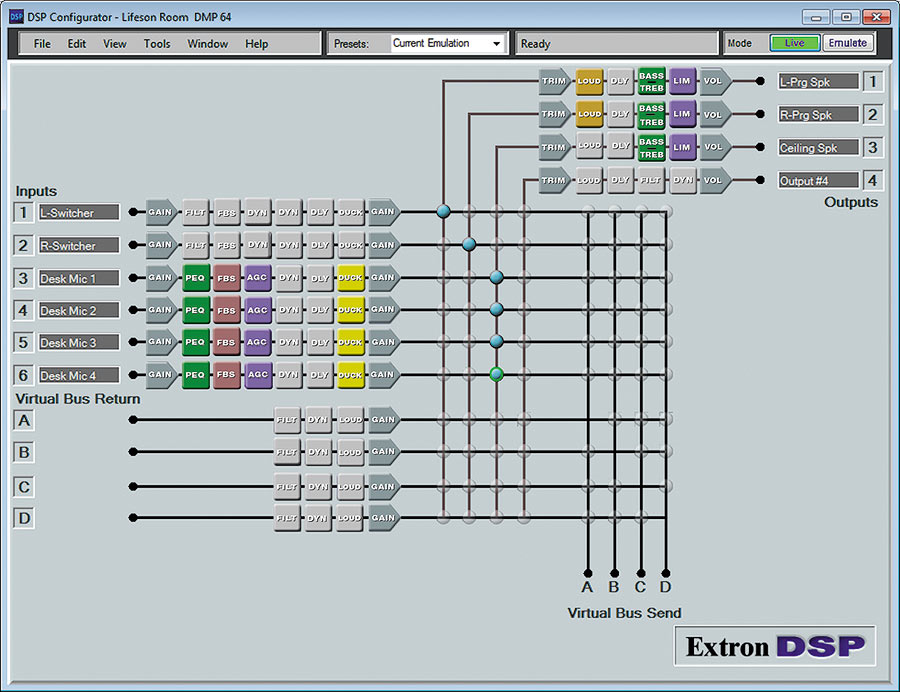Switch to Live mode
The image size is (900, 692).
click(795, 43)
